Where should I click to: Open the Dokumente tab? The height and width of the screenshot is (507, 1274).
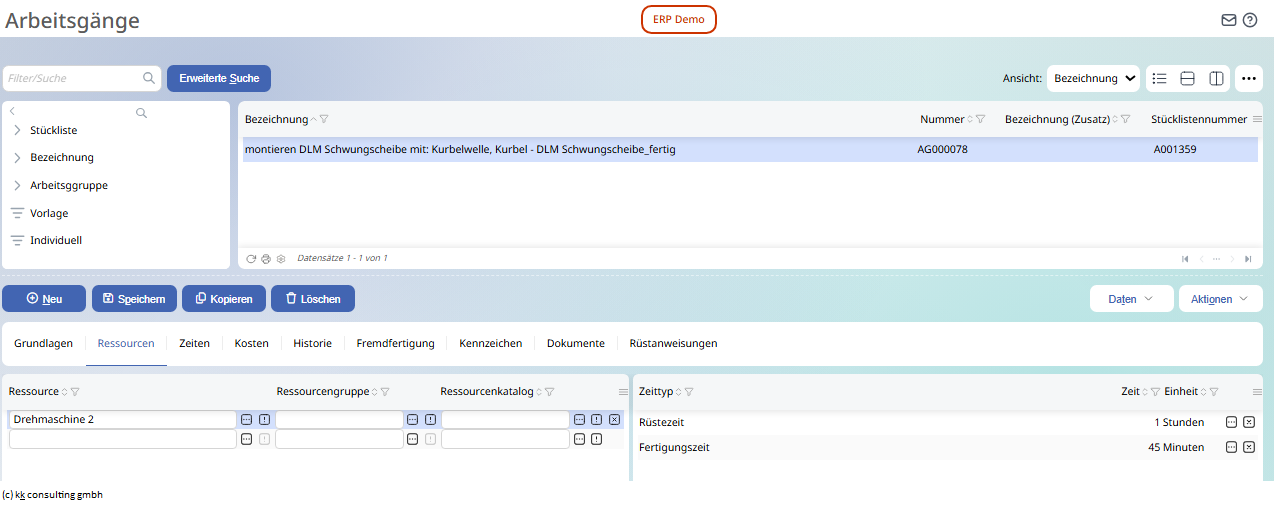point(575,343)
